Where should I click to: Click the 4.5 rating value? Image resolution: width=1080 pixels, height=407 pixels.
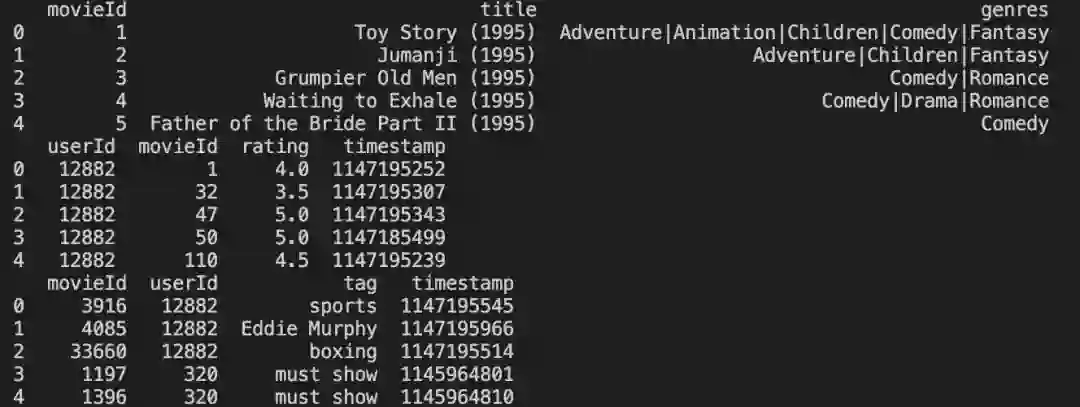[x=292, y=260]
